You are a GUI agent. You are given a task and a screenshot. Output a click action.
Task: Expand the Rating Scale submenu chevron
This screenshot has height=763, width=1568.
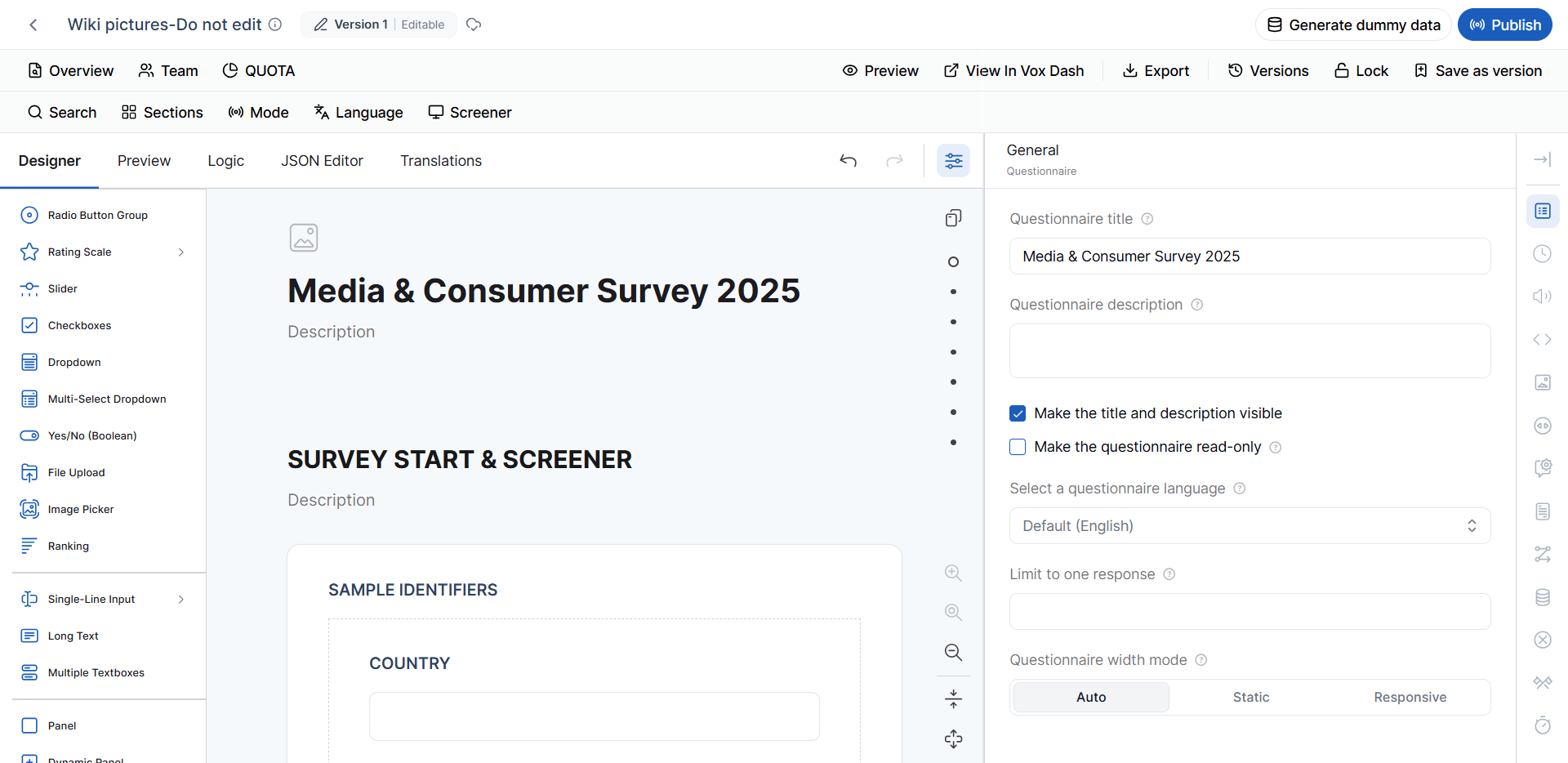click(181, 252)
